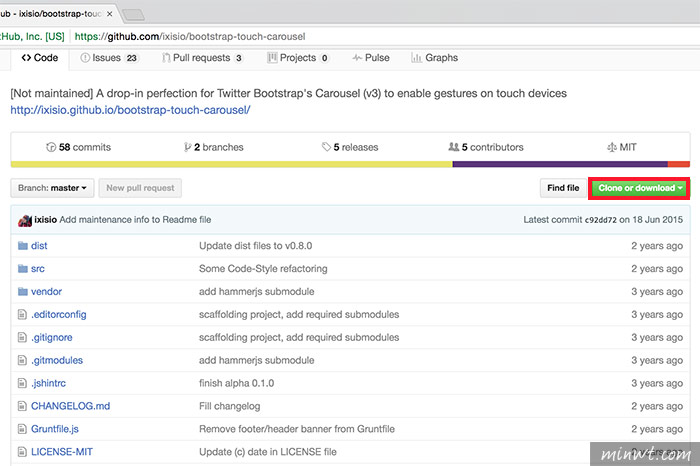Open commit 'Fill changelog'
Screen dimensions: 700x466
point(229,406)
